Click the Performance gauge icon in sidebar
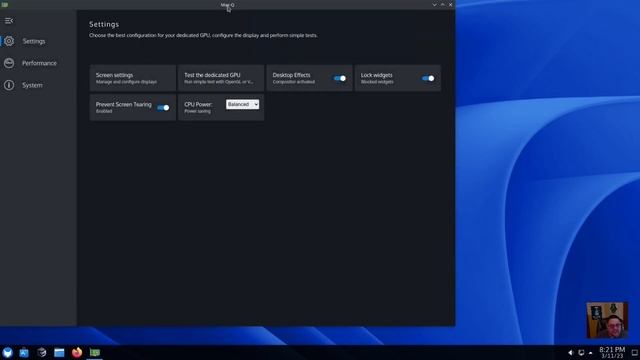This screenshot has width=640, height=360. (x=9, y=63)
